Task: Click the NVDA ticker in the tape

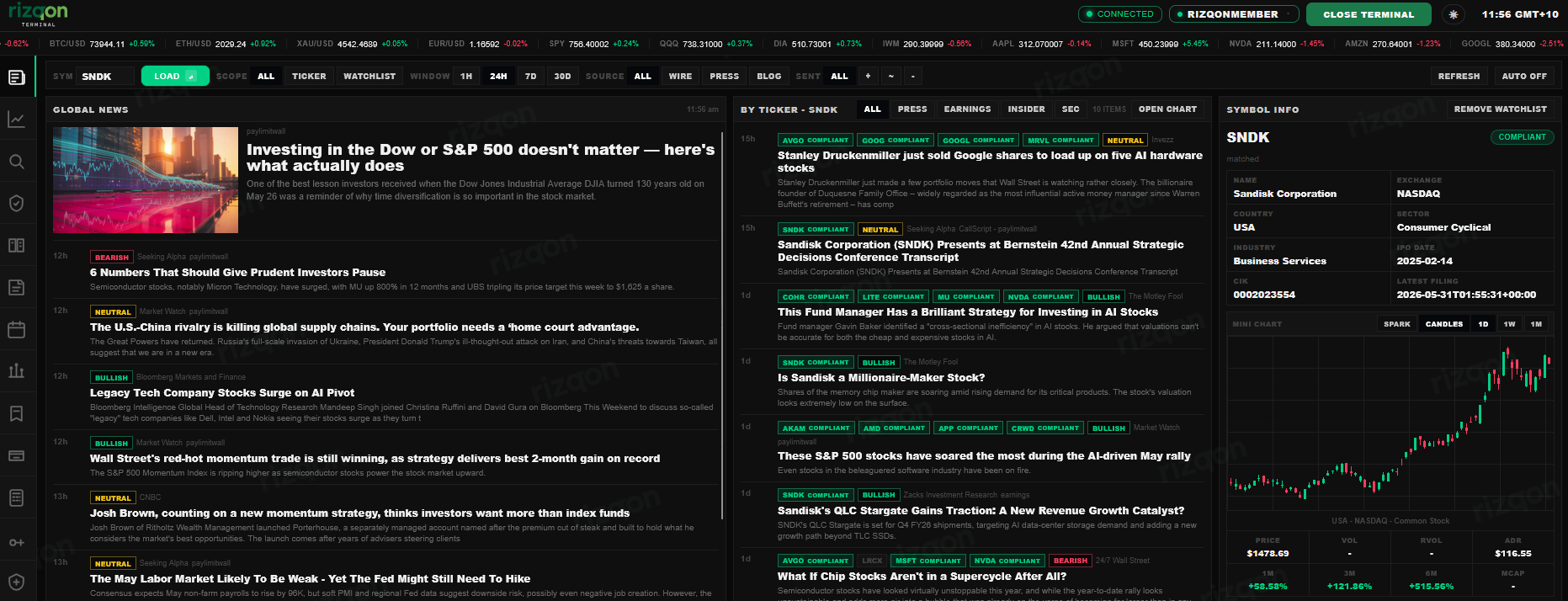Action: tap(1276, 44)
